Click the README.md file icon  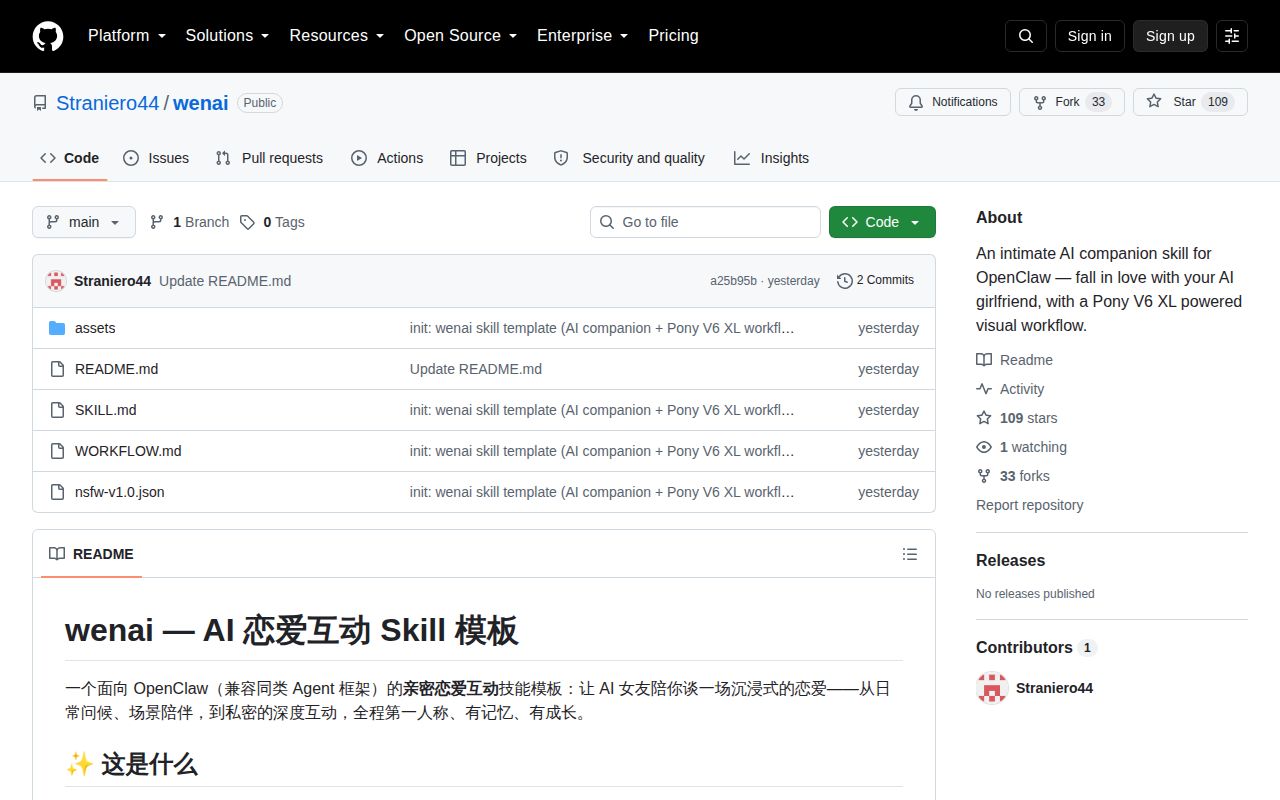[57, 369]
